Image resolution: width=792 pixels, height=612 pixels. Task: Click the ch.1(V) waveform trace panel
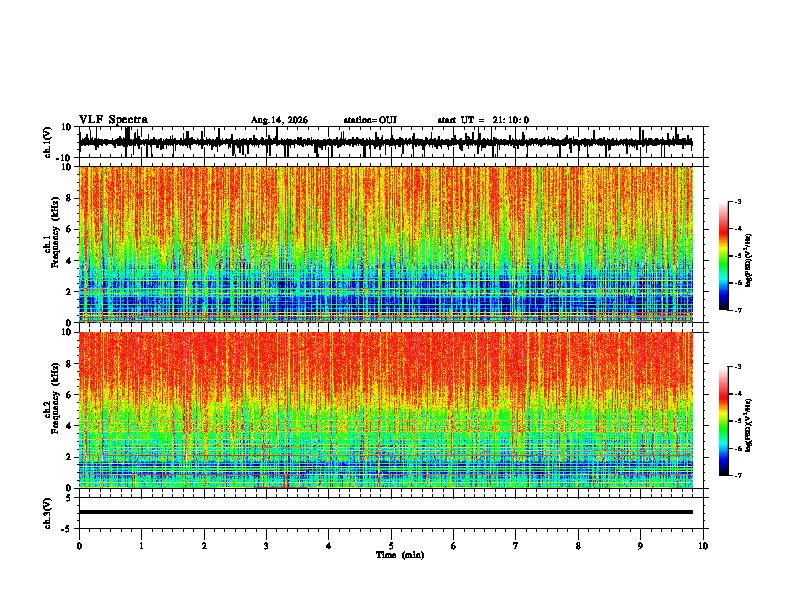click(x=393, y=142)
